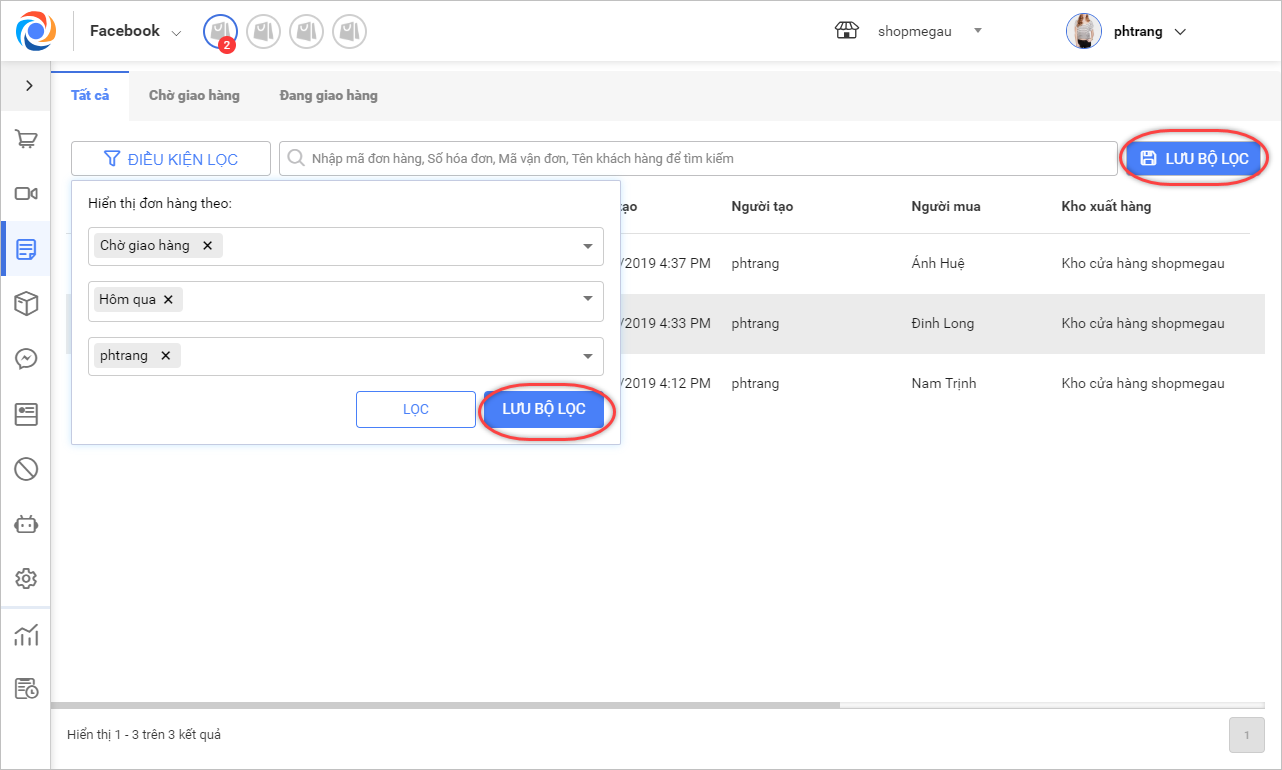The height and width of the screenshot is (770, 1282).
Task: Click the first shop page icon with badge 2
Action: (x=220, y=32)
